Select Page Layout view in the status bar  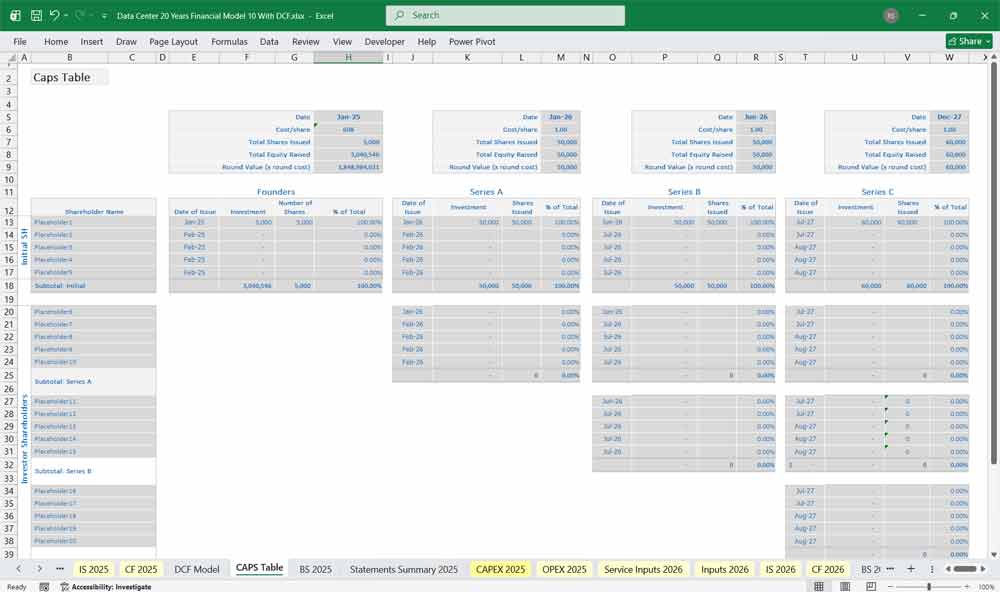tap(845, 585)
